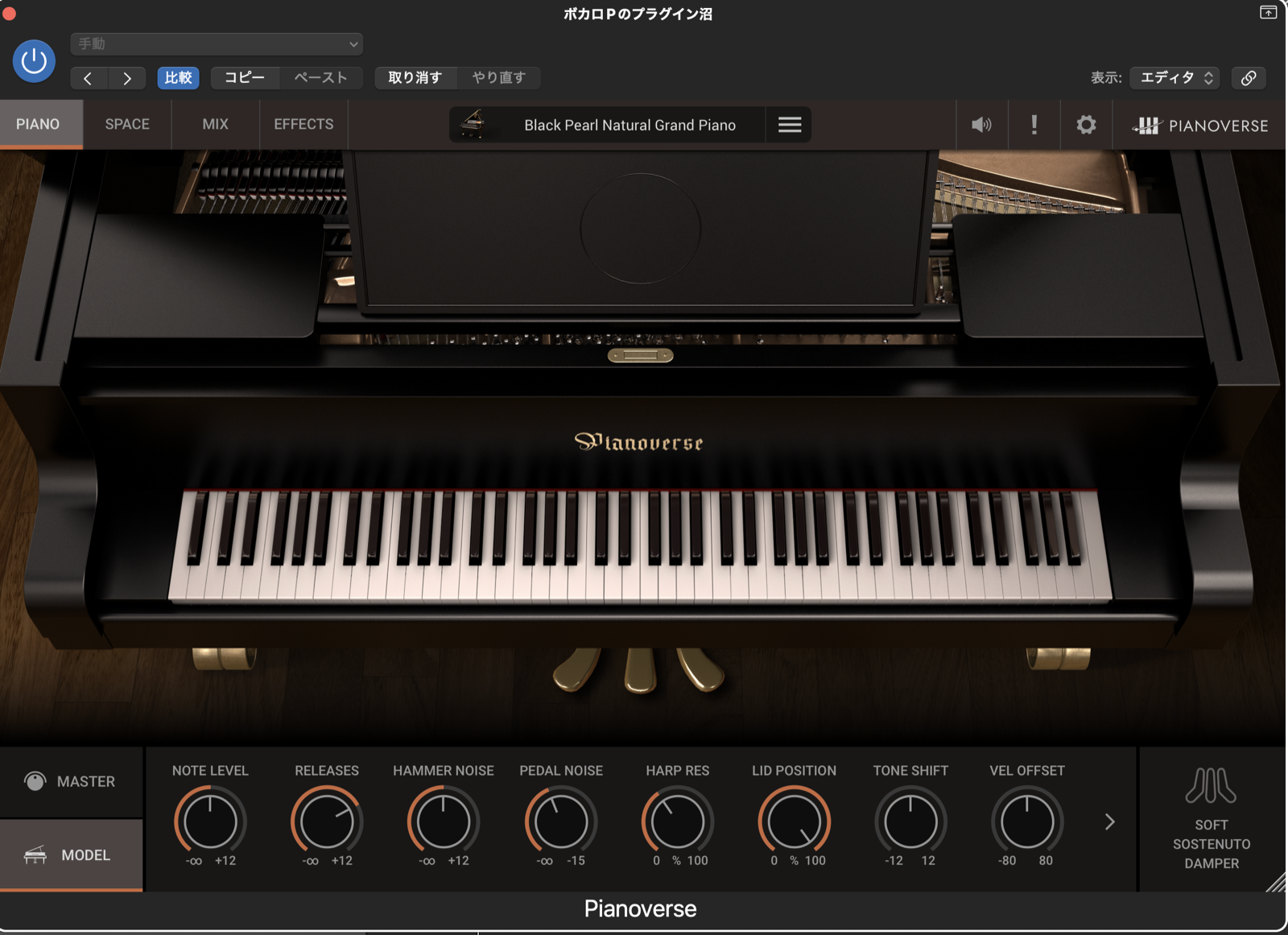Image resolution: width=1288 pixels, height=935 pixels.
Task: Go to previous preset arrow
Action: pyautogui.click(x=89, y=78)
